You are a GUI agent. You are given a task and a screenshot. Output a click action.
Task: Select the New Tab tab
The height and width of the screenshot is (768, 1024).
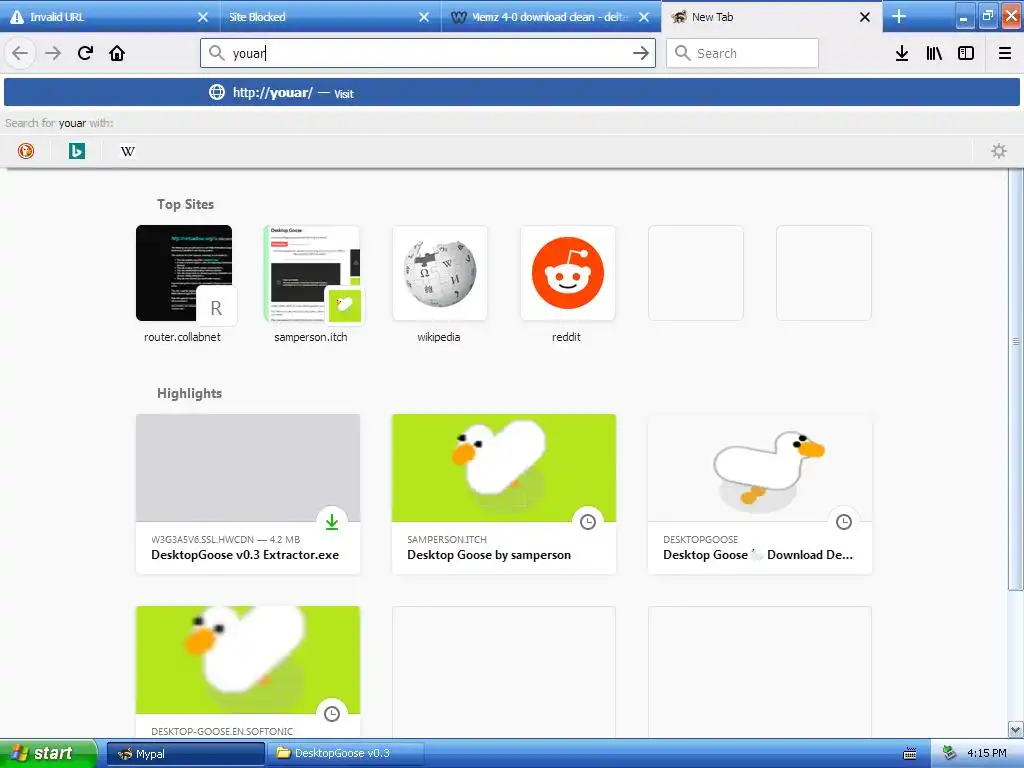(772, 16)
